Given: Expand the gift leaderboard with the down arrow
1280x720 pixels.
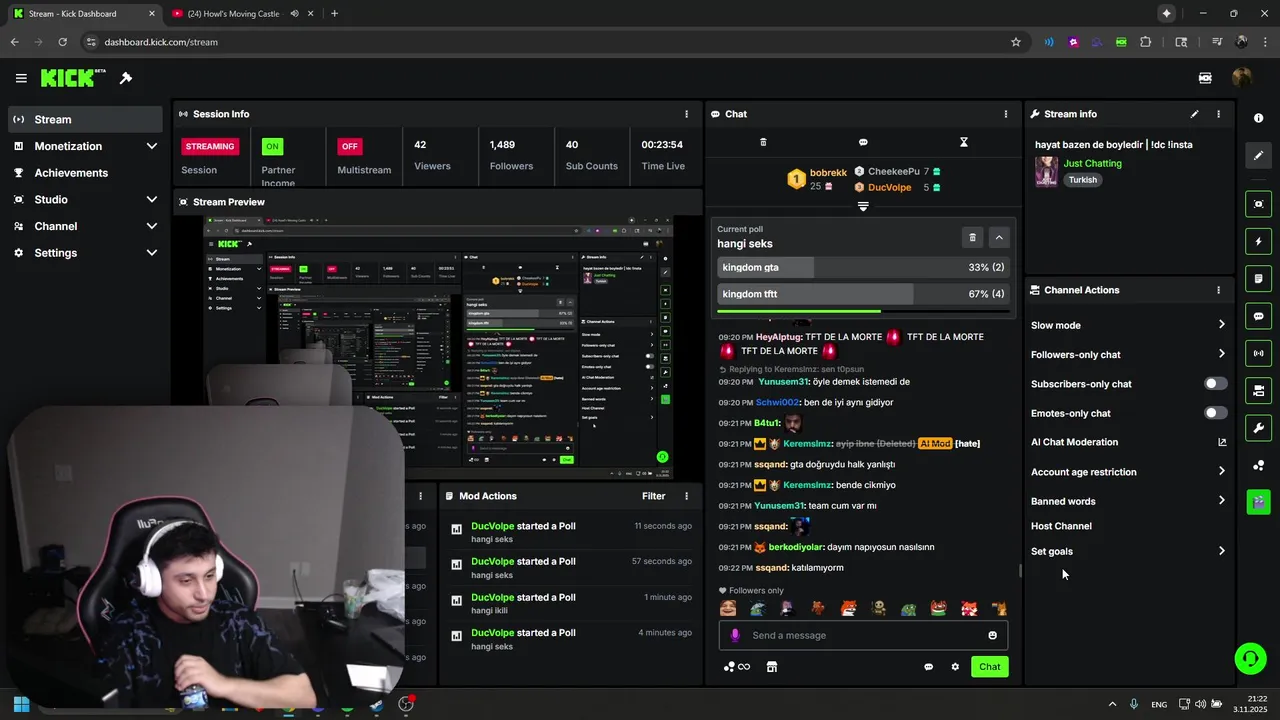Looking at the screenshot, I should 863,206.
